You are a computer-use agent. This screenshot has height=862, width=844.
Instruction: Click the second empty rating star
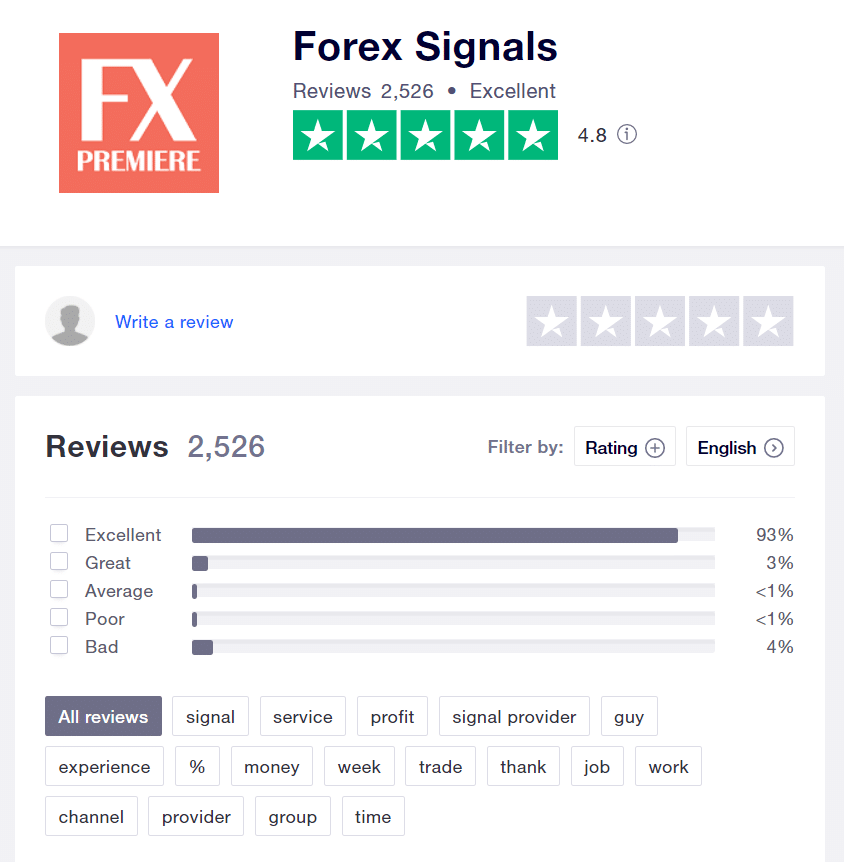point(605,321)
